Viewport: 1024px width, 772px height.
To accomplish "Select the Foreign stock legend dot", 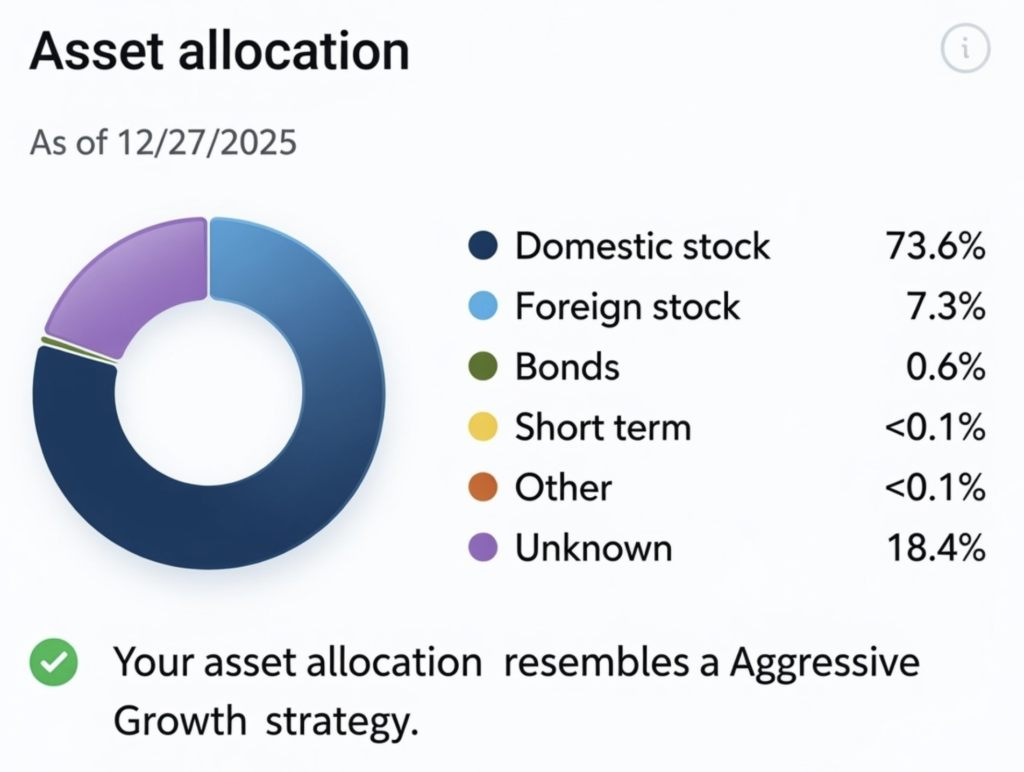I will [483, 307].
